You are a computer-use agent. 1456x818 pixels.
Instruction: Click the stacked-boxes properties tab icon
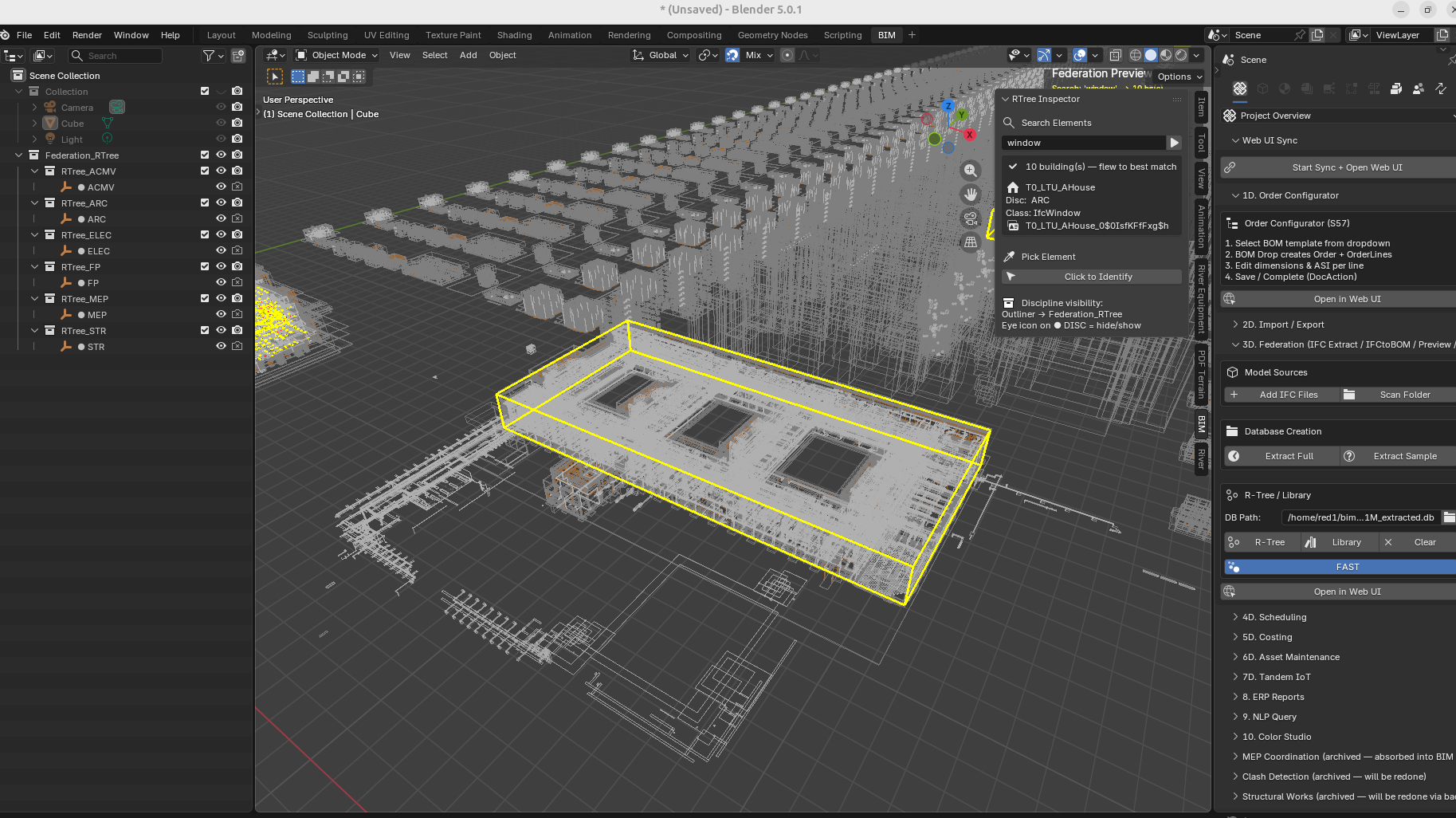point(1395,88)
